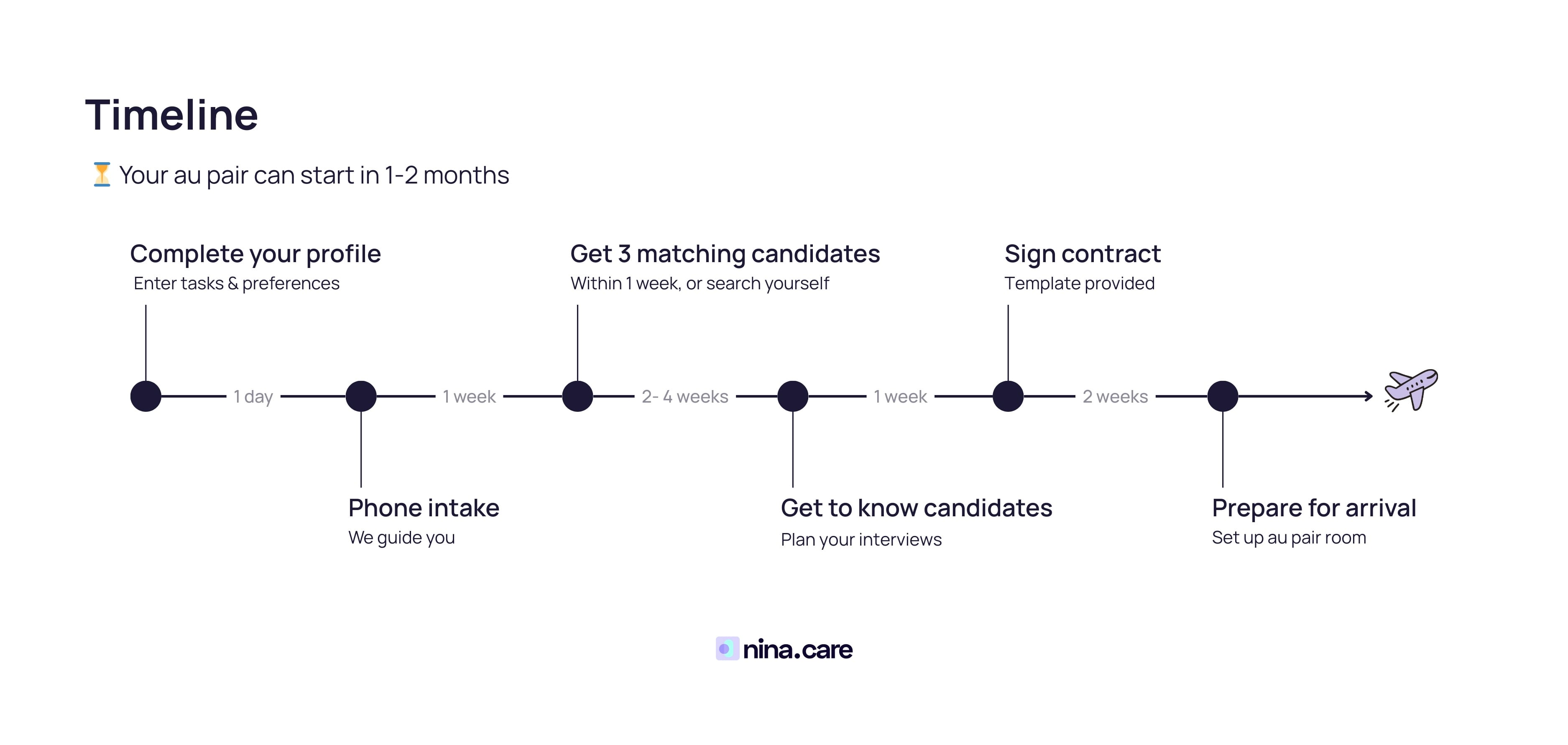Image resolution: width=1568 pixels, height=745 pixels.
Task: Select the Complete your profile timeline dot
Action: (146, 396)
